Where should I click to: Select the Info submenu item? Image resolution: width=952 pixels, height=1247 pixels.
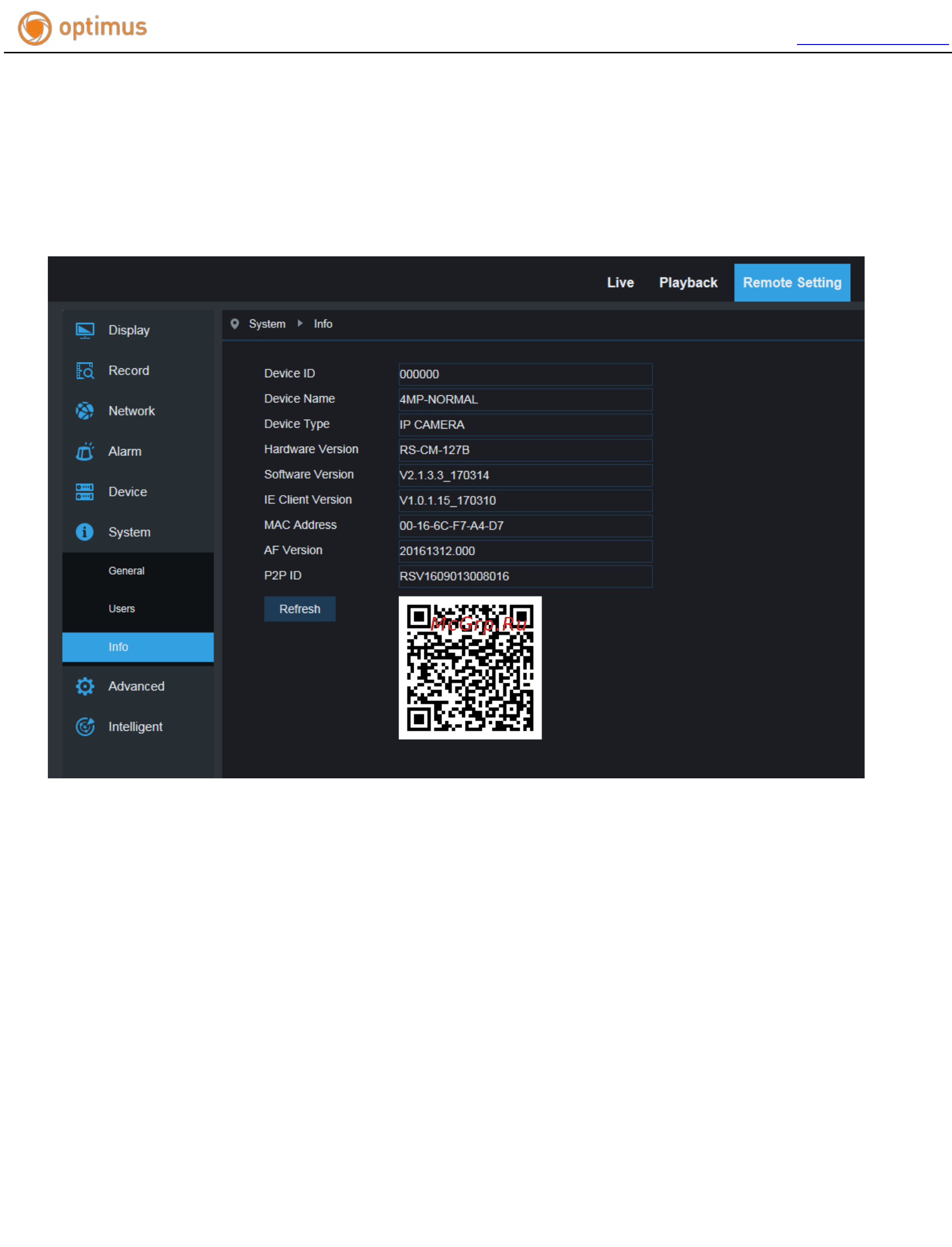pos(138,647)
